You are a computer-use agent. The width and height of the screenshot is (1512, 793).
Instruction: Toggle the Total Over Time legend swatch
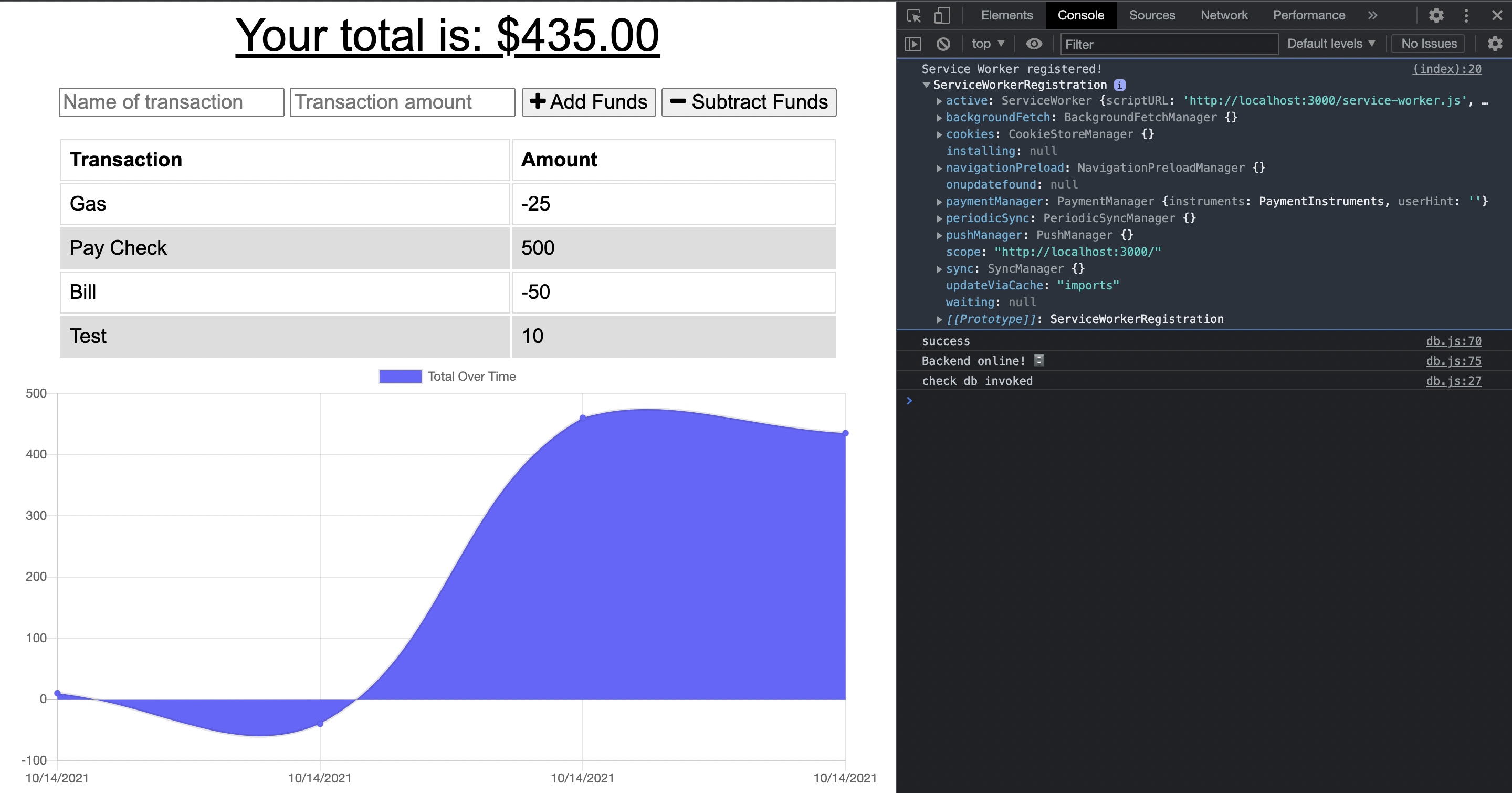point(400,376)
